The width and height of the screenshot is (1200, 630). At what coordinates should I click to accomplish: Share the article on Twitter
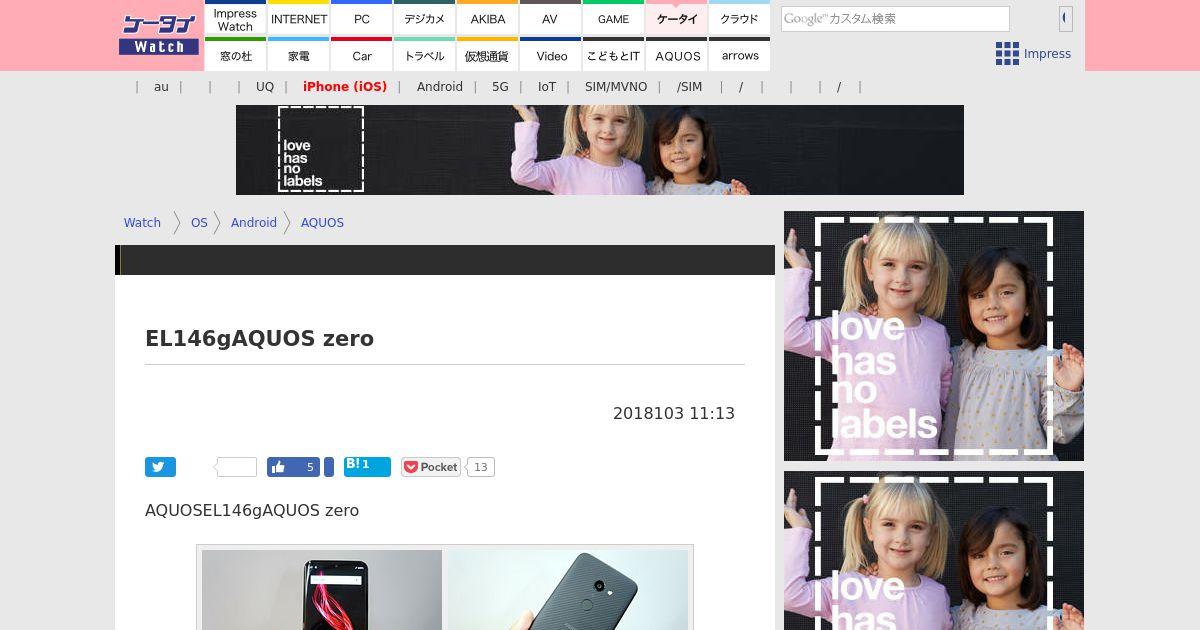pos(160,467)
